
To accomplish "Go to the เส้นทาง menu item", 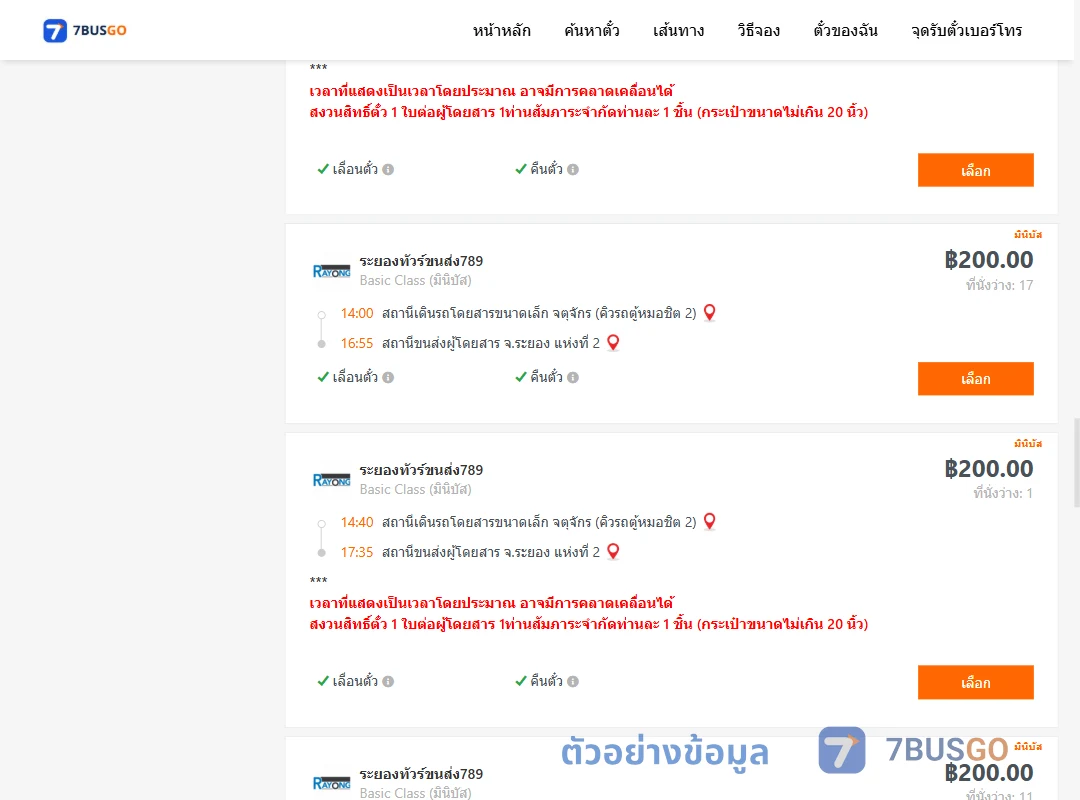I will coord(678,30).
